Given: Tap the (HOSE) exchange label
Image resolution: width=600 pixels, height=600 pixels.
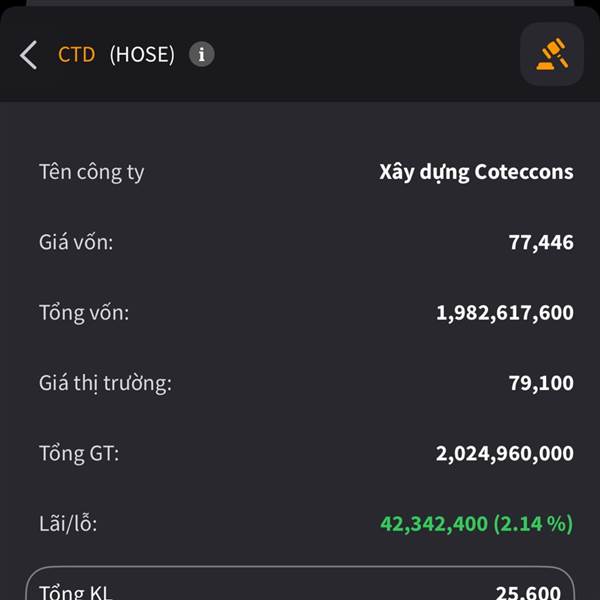Looking at the screenshot, I should 142,54.
